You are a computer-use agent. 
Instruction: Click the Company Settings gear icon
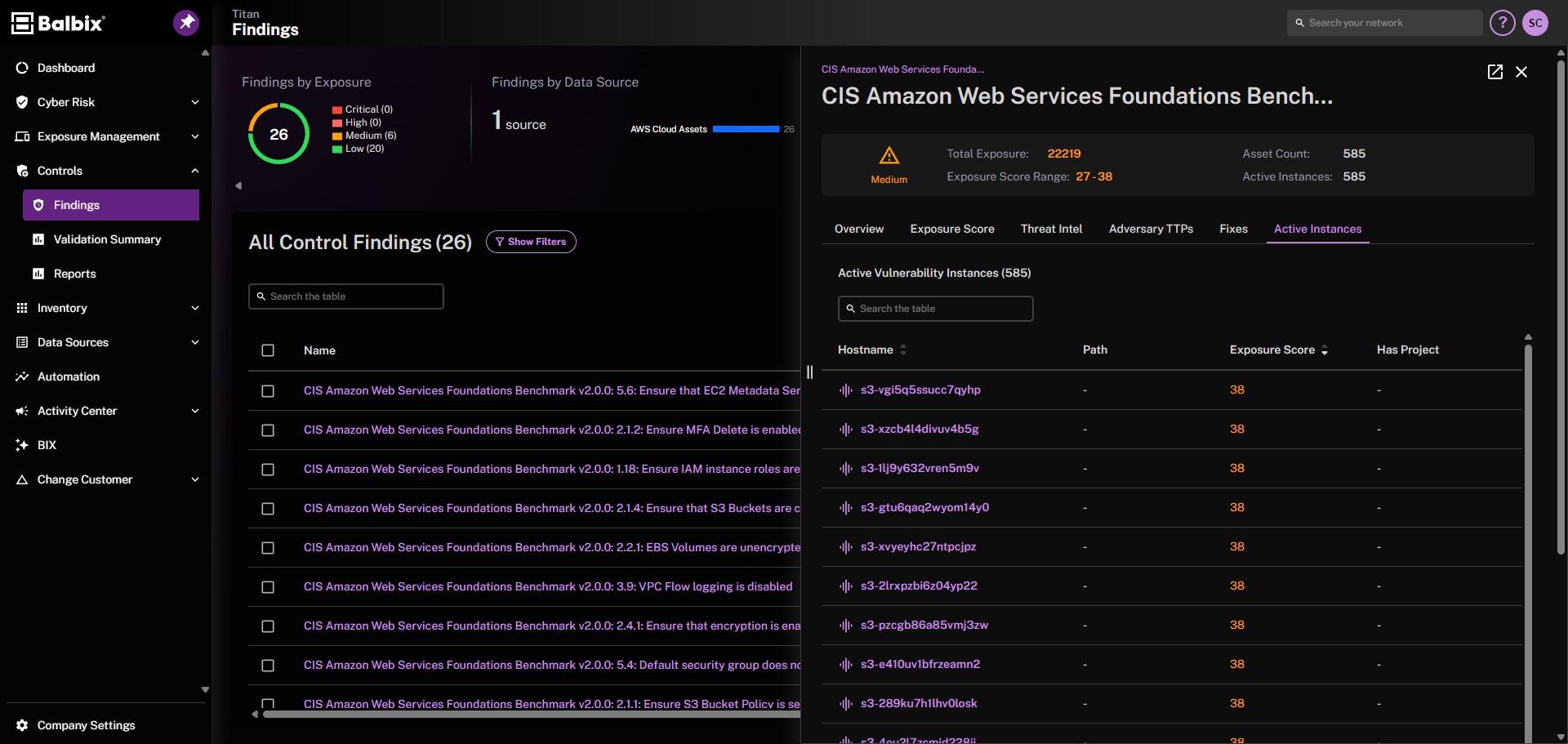tap(22, 725)
